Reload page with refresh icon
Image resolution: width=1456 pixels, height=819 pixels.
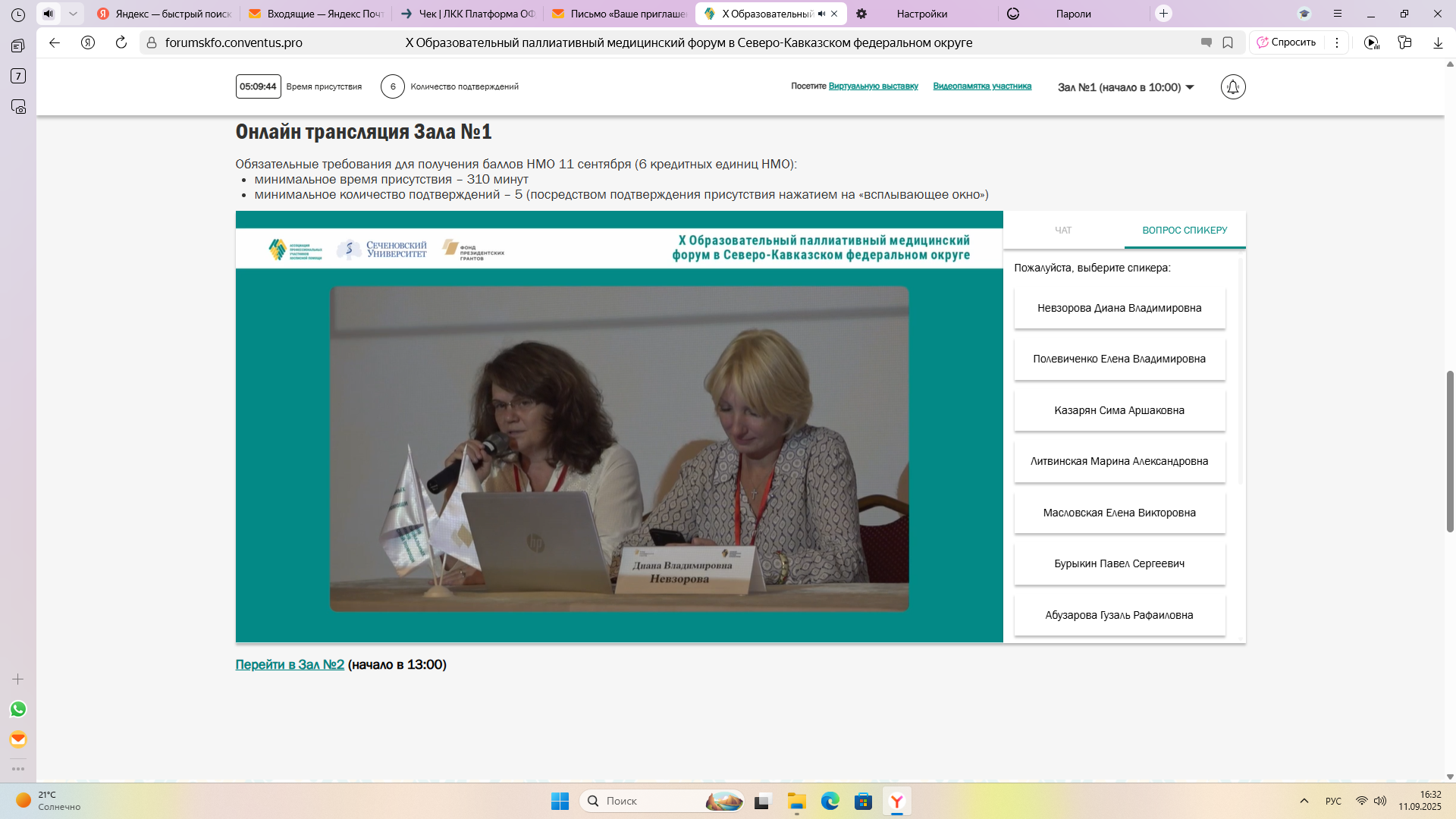121,42
